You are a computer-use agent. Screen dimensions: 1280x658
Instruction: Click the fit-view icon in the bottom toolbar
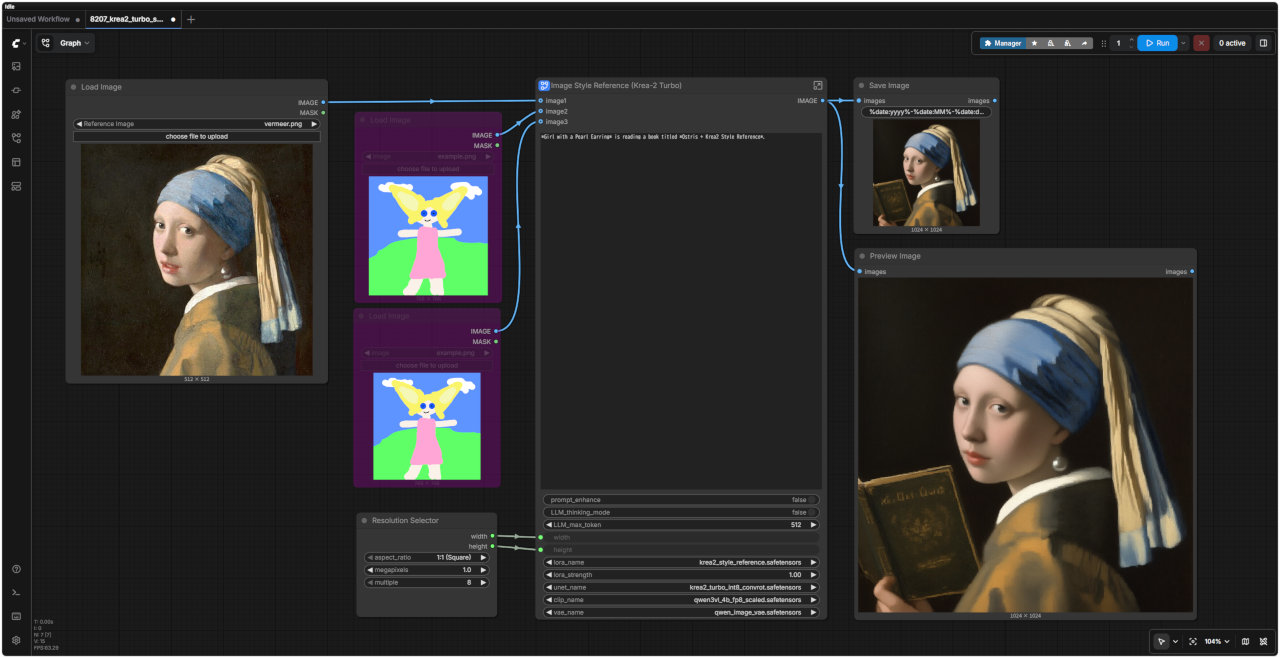(x=1193, y=641)
